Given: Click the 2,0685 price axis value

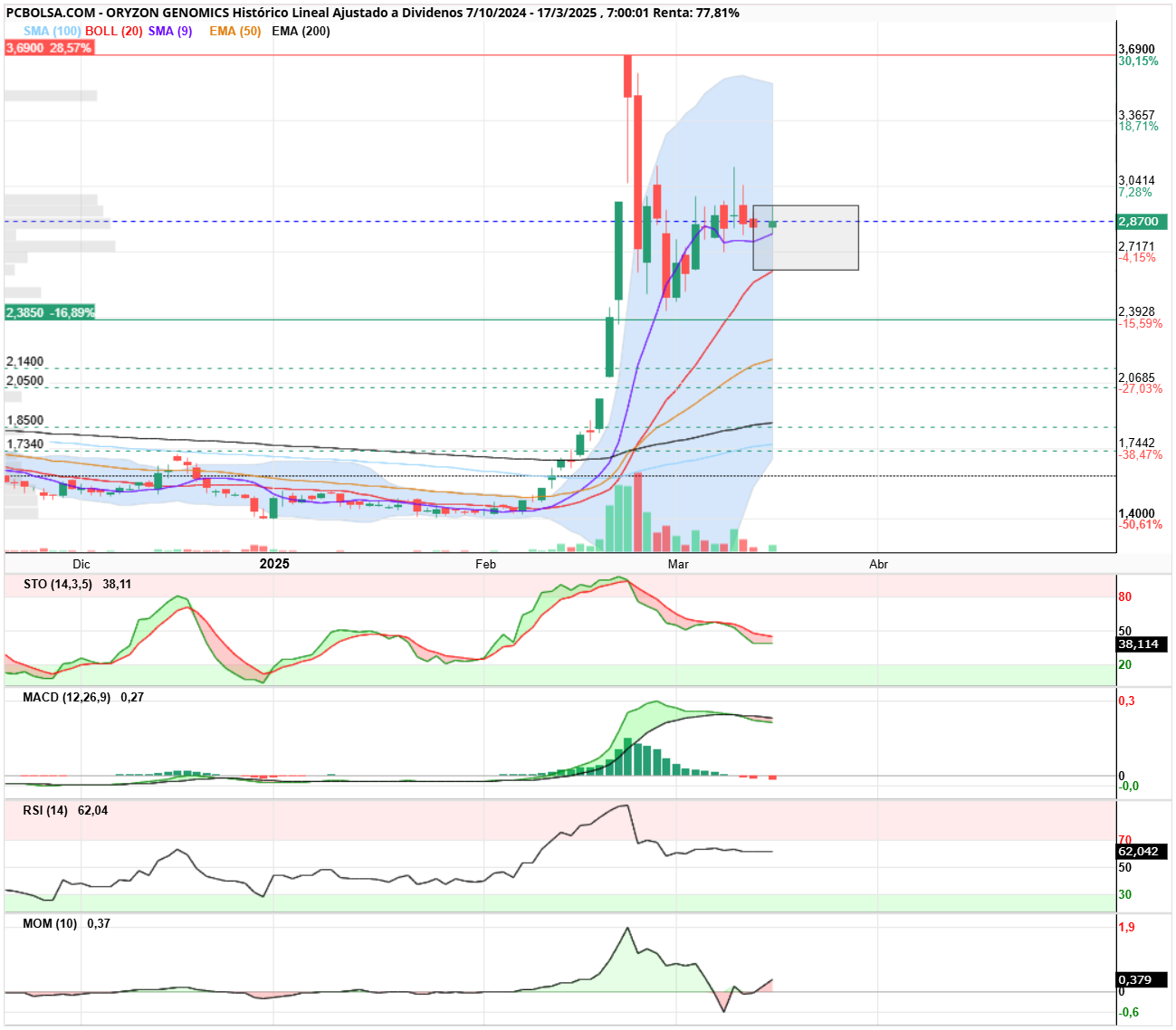Looking at the screenshot, I should pyautogui.click(x=1137, y=377).
